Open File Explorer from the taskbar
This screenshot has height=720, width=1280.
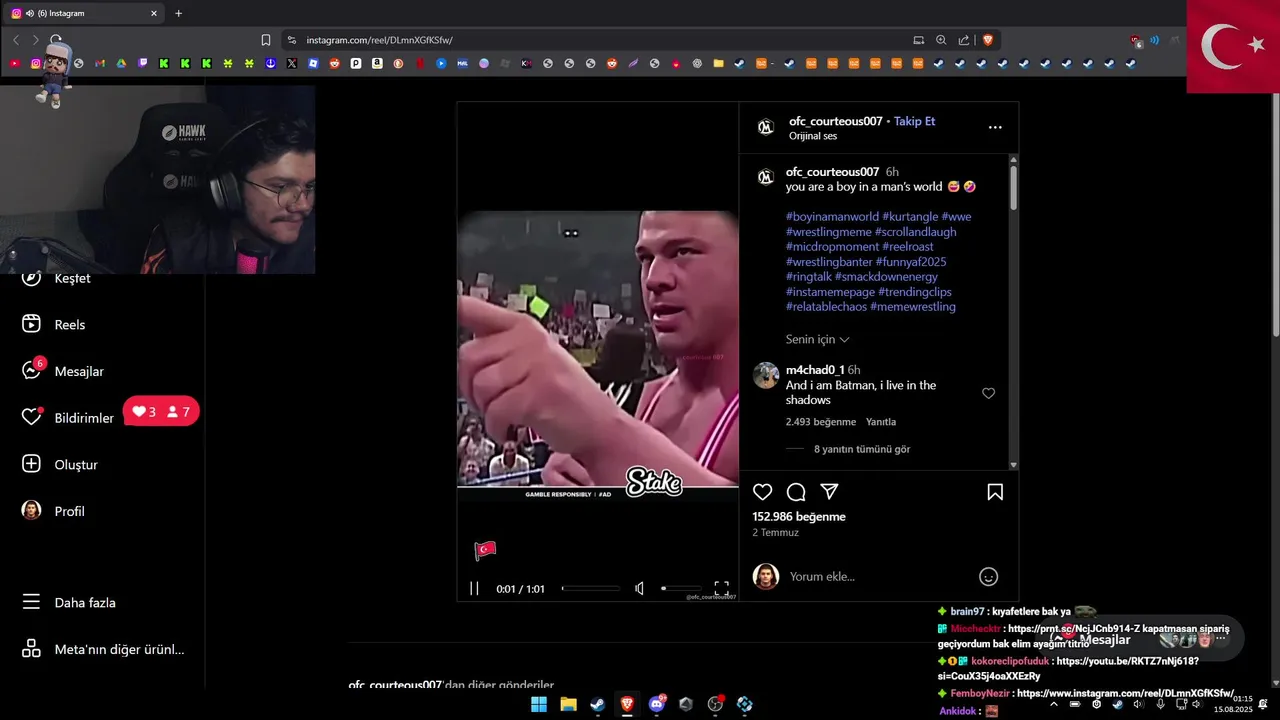point(568,704)
